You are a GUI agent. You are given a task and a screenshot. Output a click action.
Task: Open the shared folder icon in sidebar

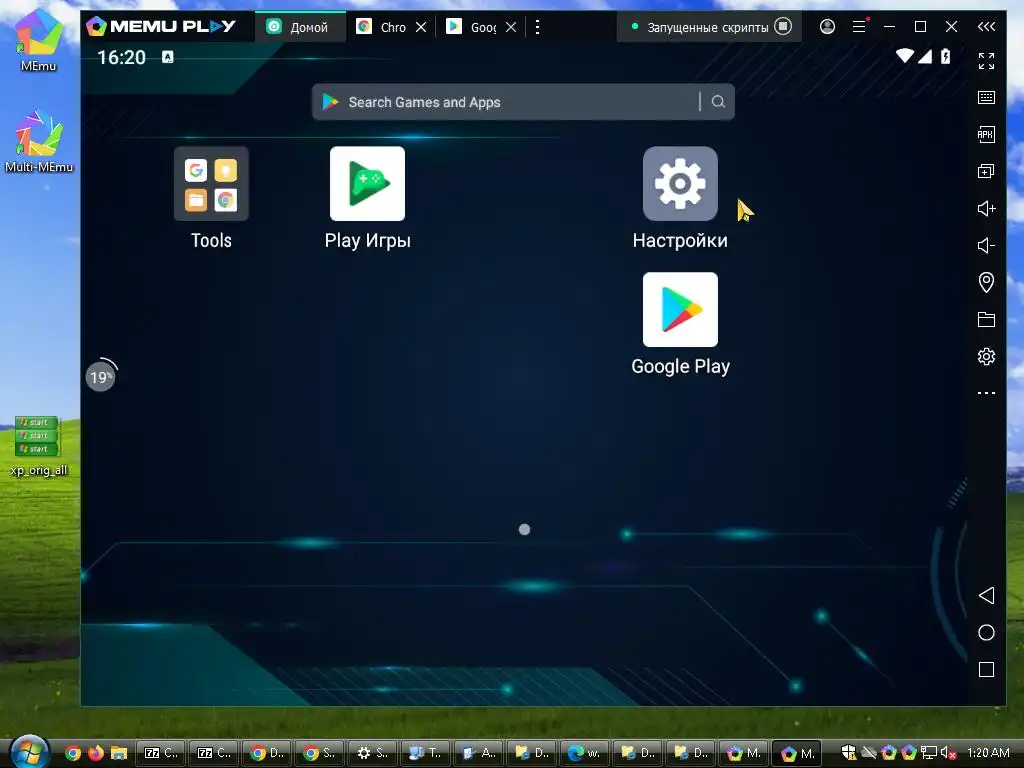coord(986,319)
